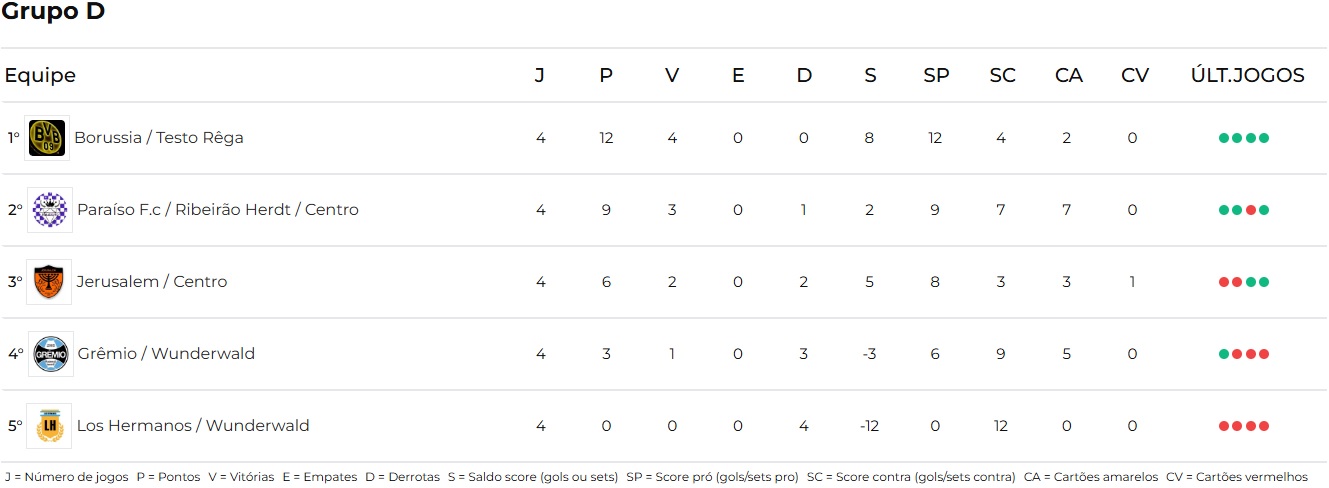Click Borussia's first green result dot
Viewport: 1329px width, 488px height.
[1224, 138]
